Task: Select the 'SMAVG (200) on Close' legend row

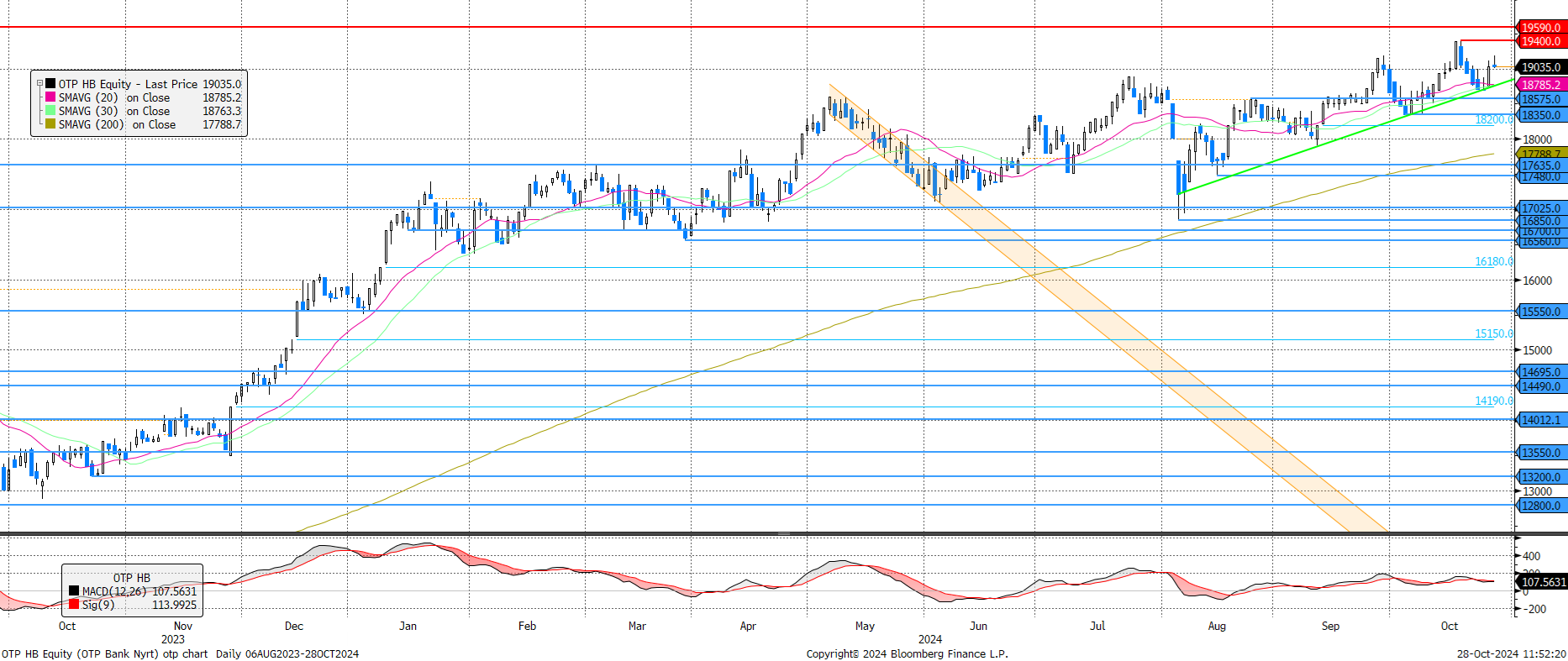Action: point(143,124)
